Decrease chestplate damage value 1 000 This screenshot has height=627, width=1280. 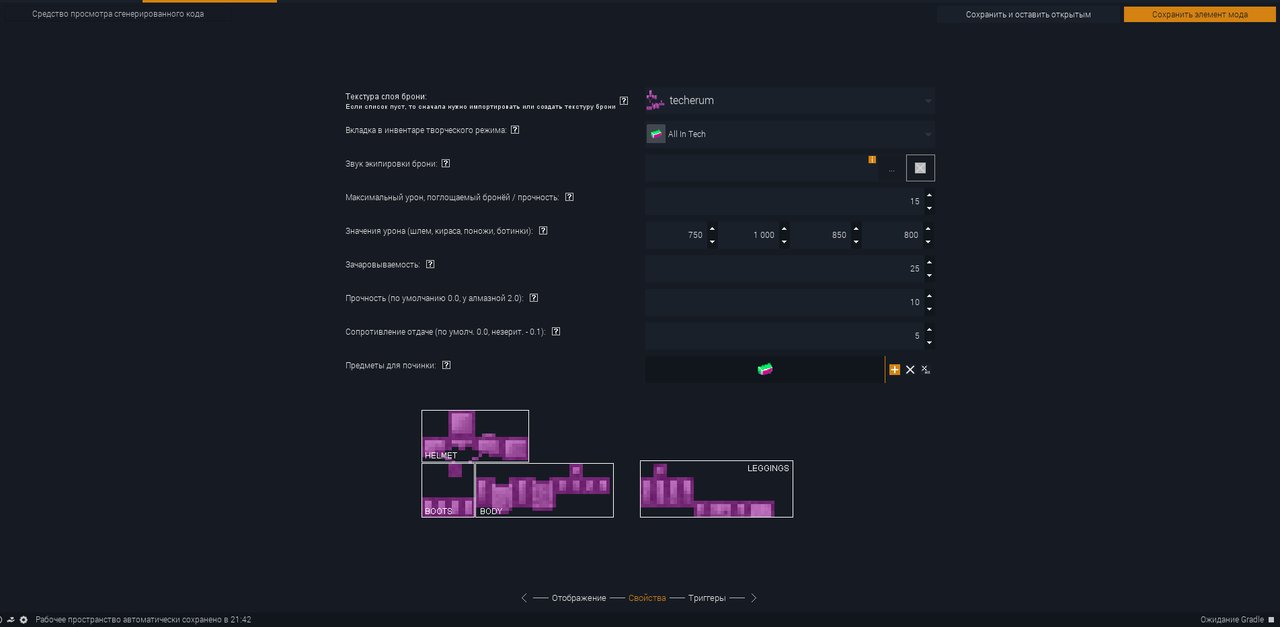[x=784, y=241]
